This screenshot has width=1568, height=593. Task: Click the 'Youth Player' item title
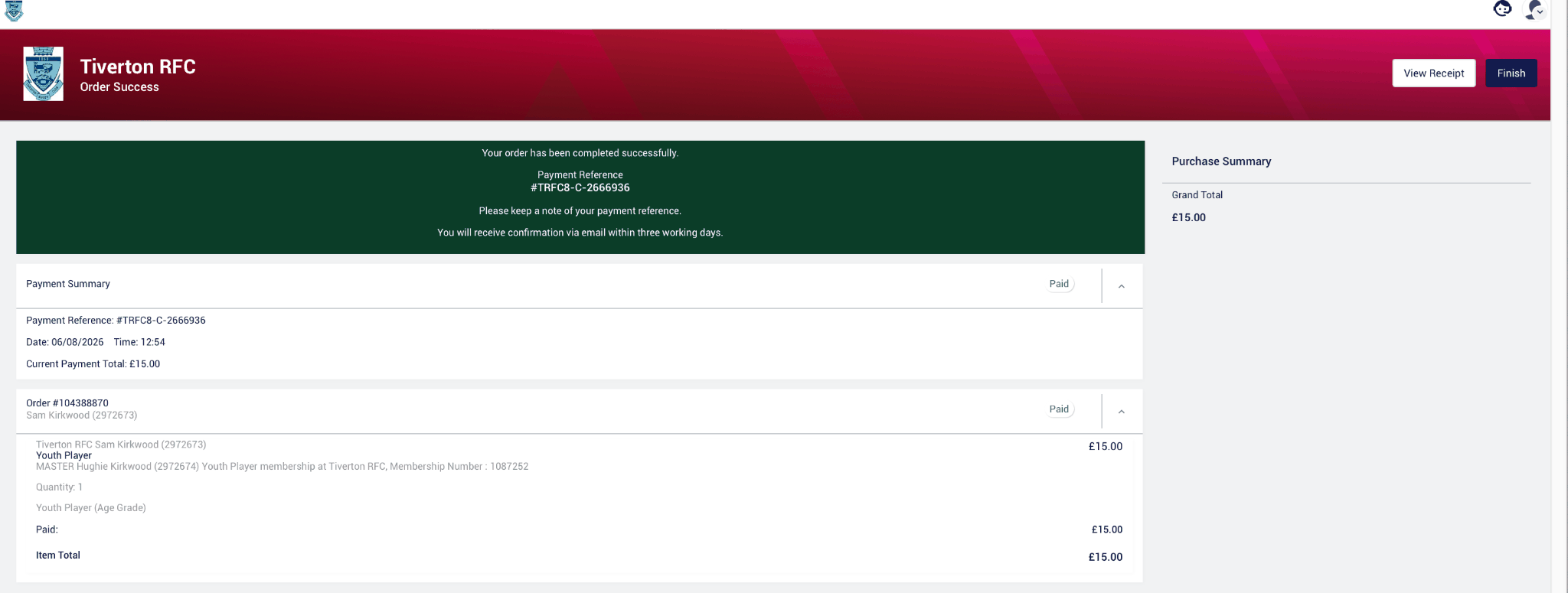click(x=64, y=455)
